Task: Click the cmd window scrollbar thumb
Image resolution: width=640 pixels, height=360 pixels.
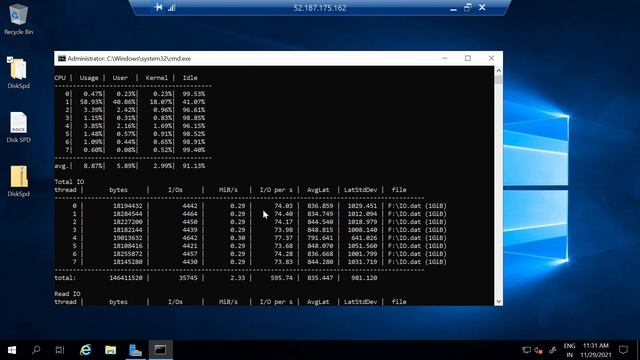Action: tap(498, 79)
